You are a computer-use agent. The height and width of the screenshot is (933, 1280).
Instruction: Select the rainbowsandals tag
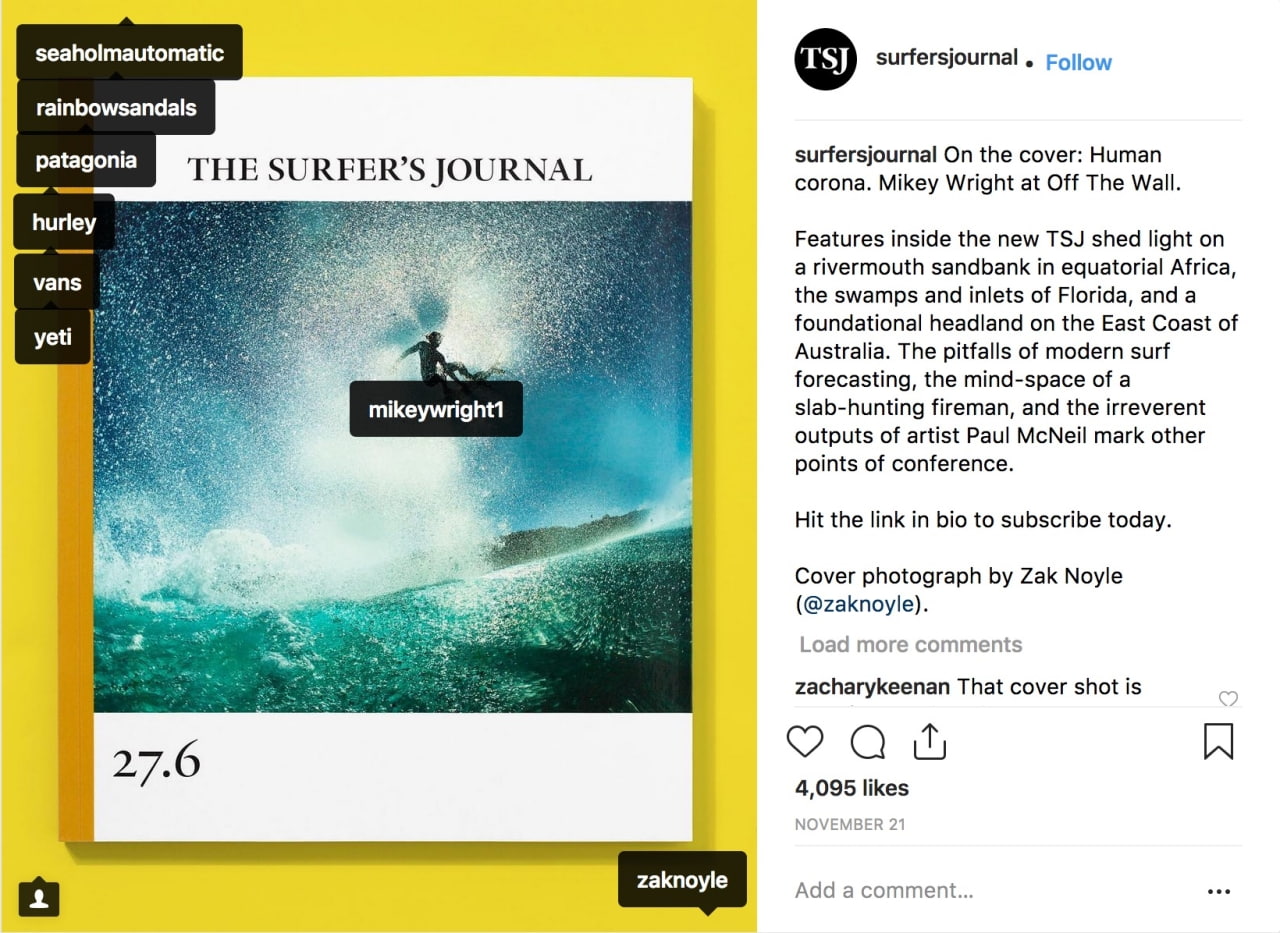click(x=116, y=108)
